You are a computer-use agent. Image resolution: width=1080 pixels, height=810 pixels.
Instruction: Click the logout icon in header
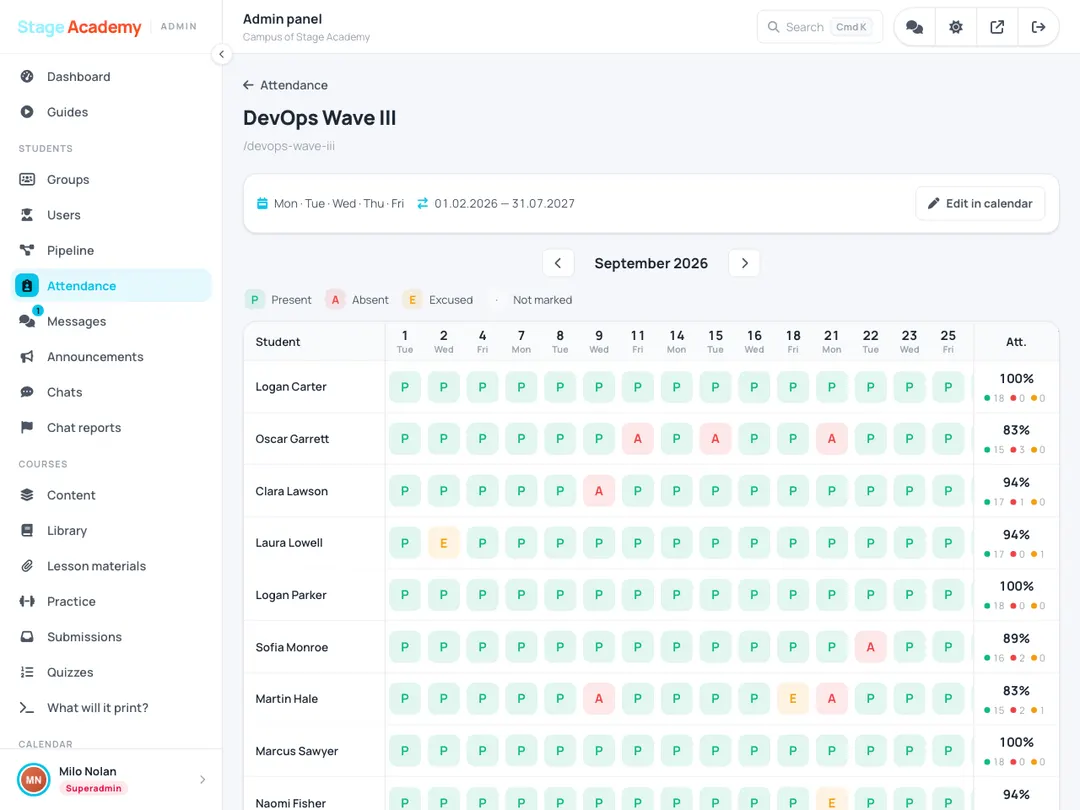1038,28
